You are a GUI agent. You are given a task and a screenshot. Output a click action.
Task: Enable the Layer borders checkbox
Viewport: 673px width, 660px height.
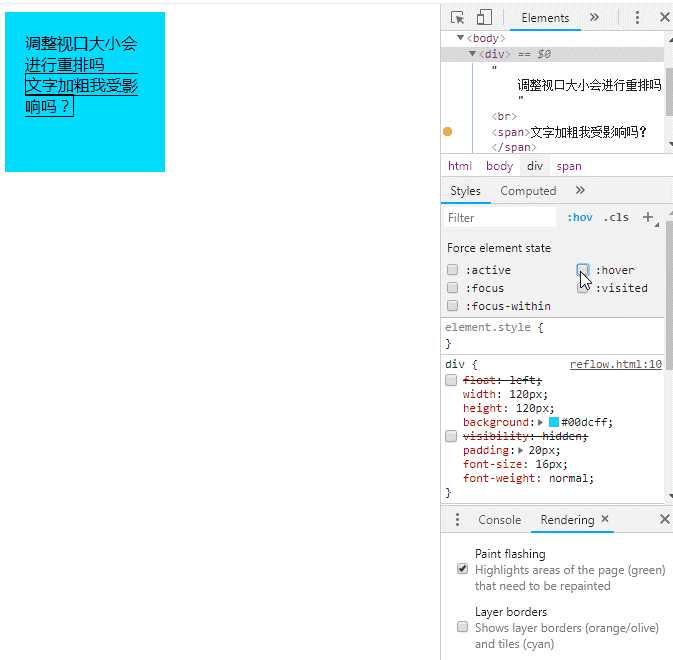click(x=462, y=627)
